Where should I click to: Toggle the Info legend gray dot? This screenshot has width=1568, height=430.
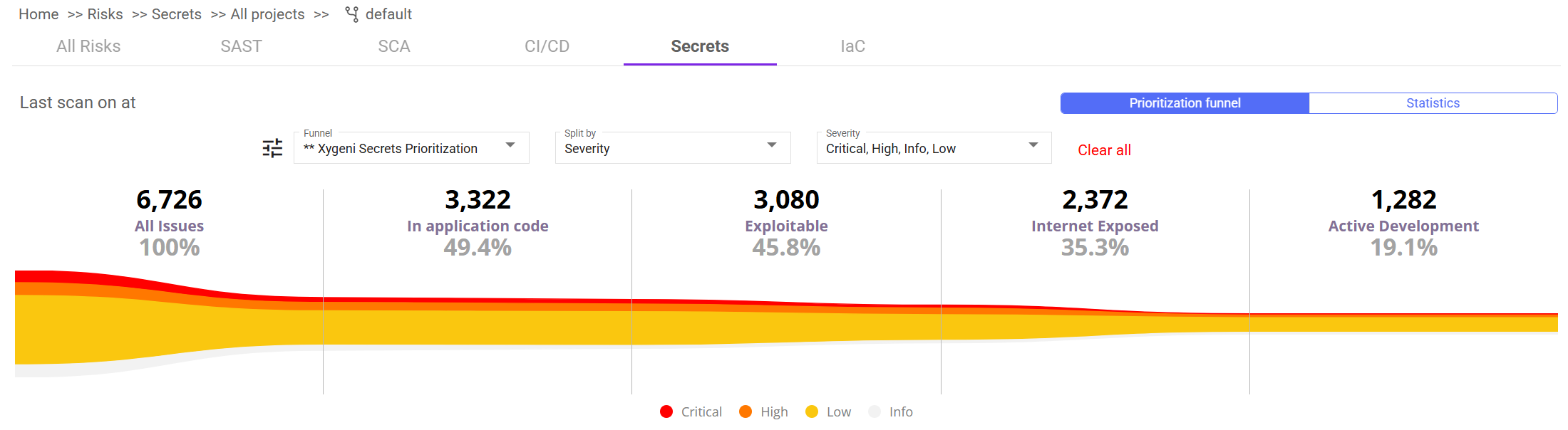point(875,411)
